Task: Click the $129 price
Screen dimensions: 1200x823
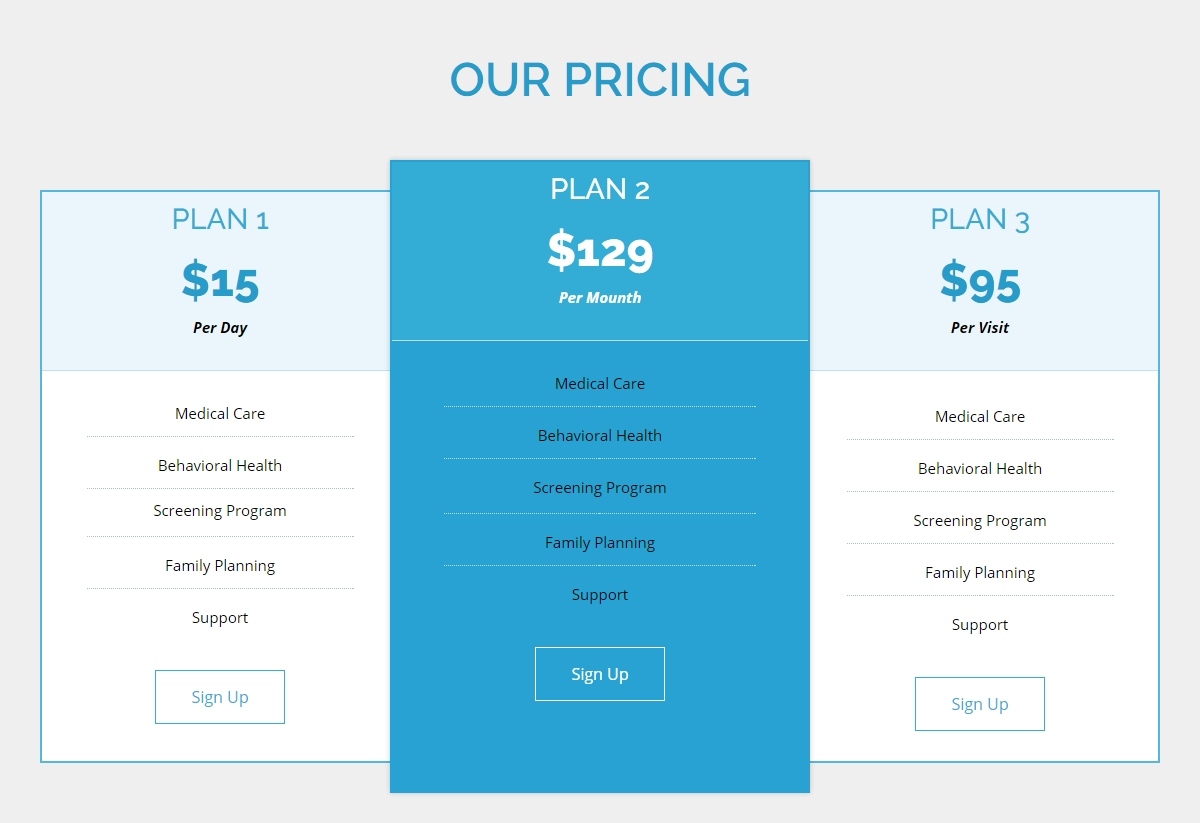Action: click(x=600, y=250)
